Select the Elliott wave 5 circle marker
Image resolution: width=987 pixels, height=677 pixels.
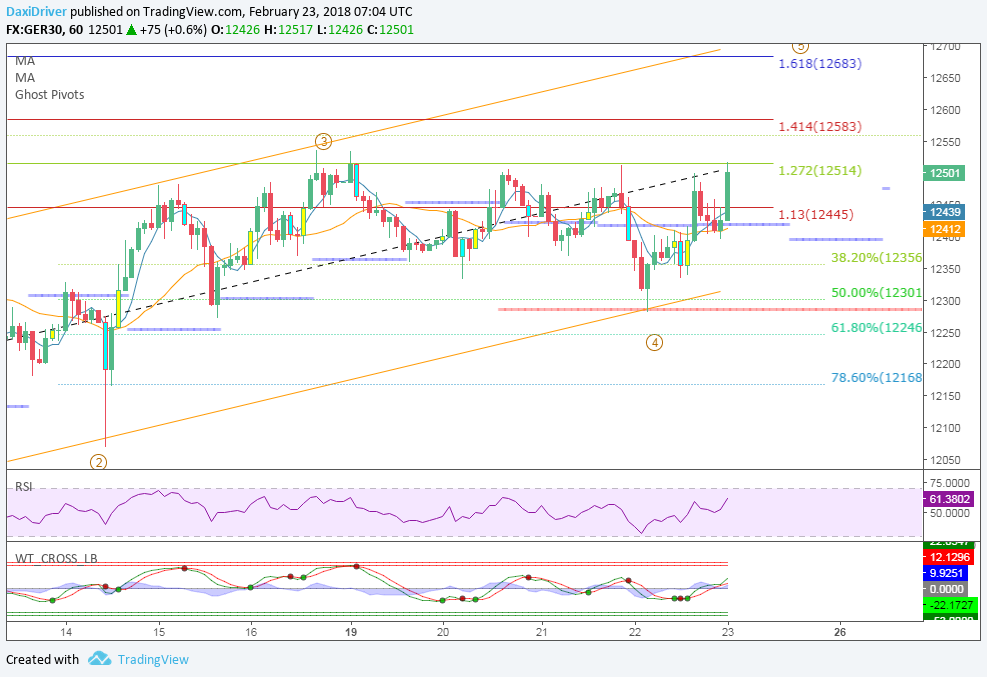[800, 47]
